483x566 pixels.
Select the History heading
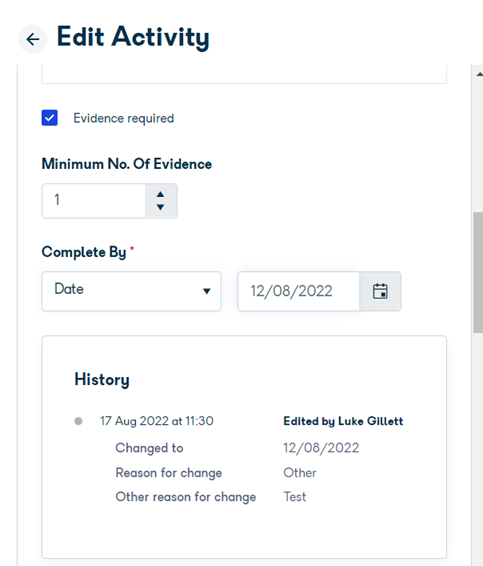point(102,380)
